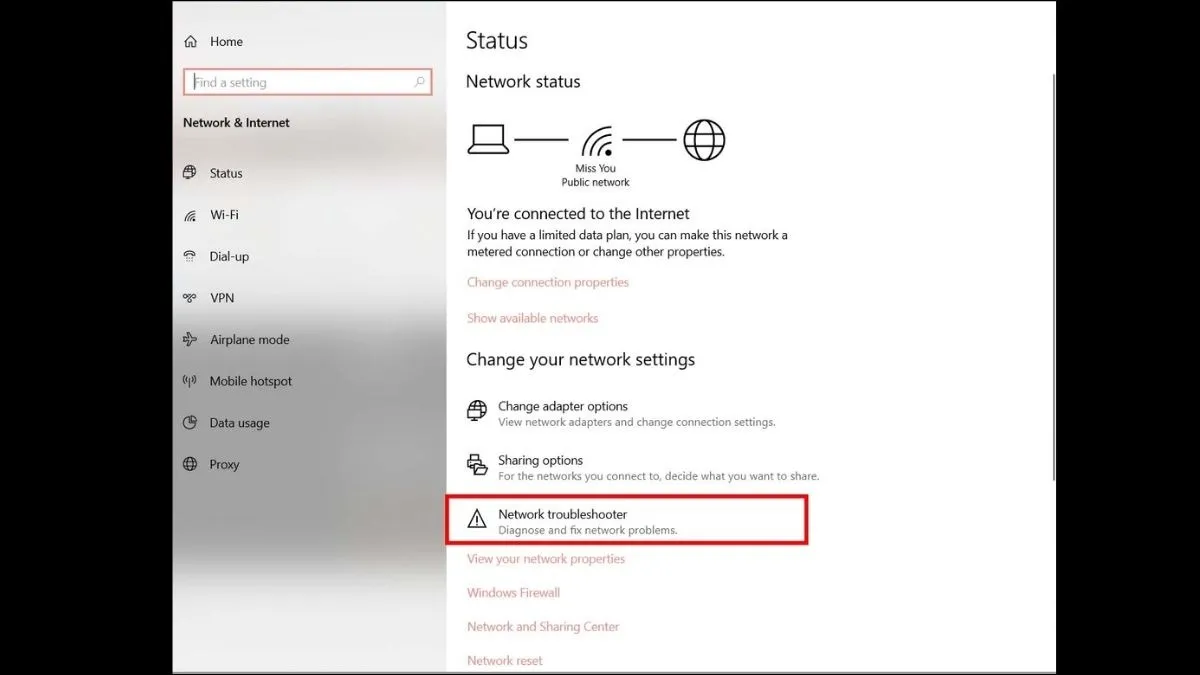Select the Mobile hotspot icon
The width and height of the screenshot is (1200, 675).
(191, 381)
